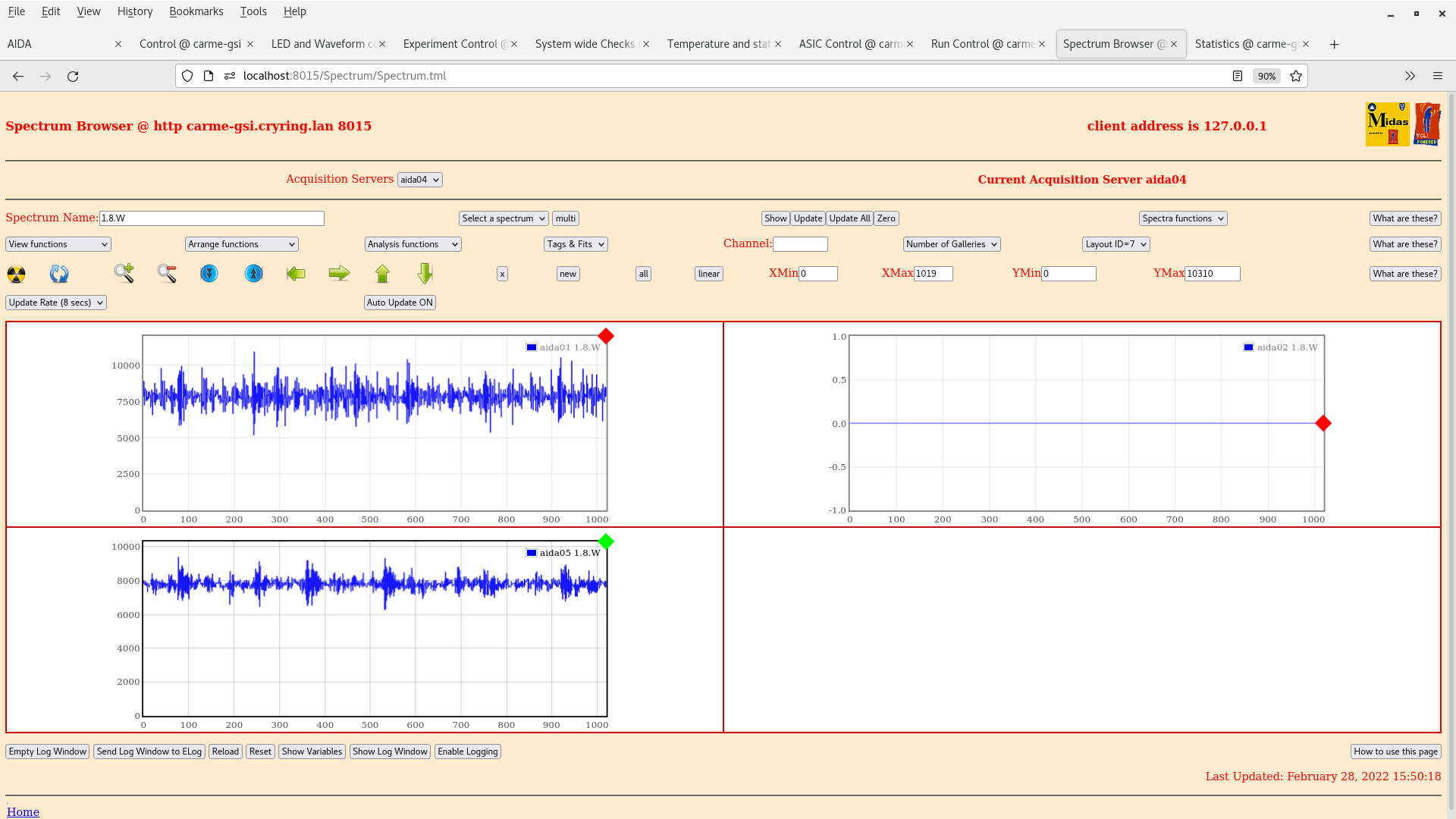
Task: Click the all button
Action: pos(643,274)
